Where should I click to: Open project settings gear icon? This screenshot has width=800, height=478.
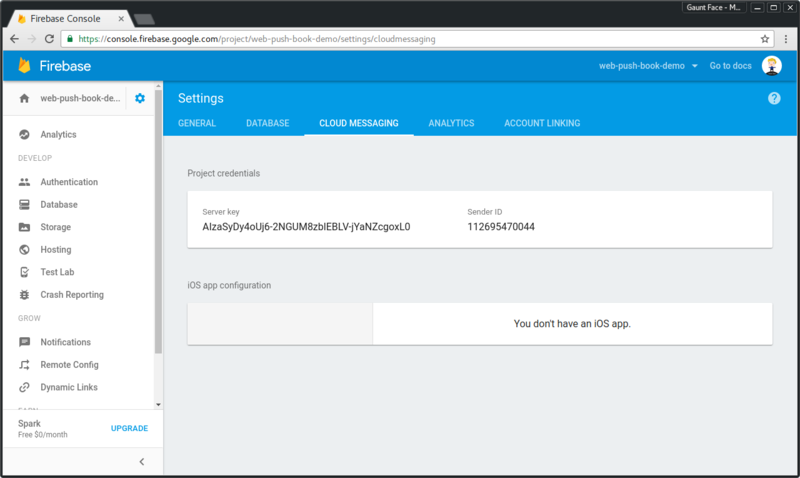click(x=140, y=98)
